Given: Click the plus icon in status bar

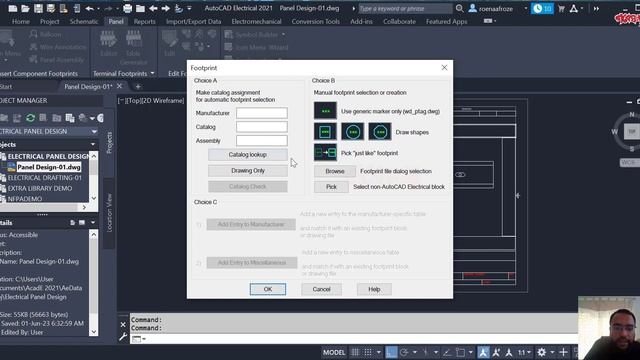Looking at the screenshot, I should click(x=563, y=352).
